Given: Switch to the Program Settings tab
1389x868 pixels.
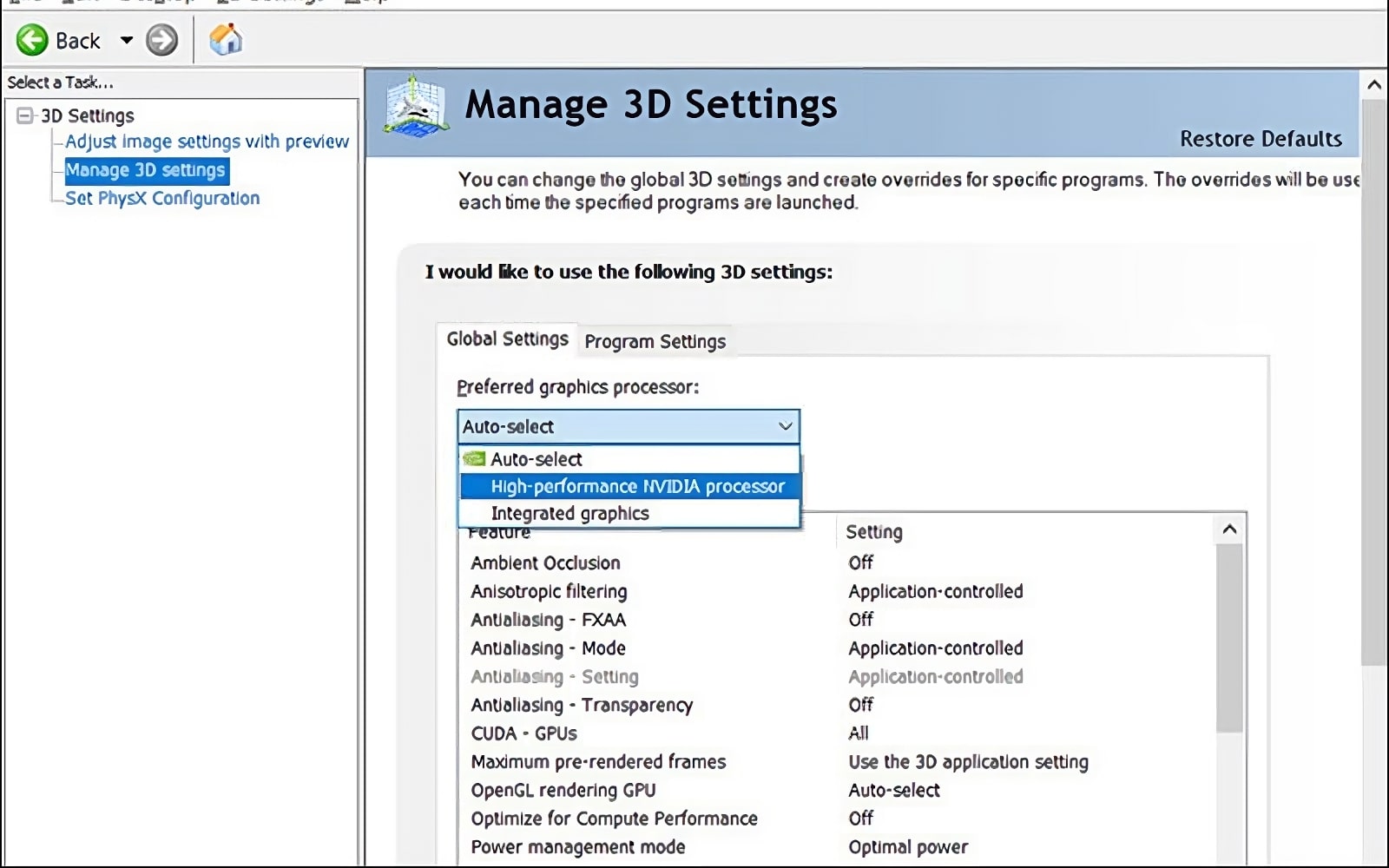Looking at the screenshot, I should [655, 341].
